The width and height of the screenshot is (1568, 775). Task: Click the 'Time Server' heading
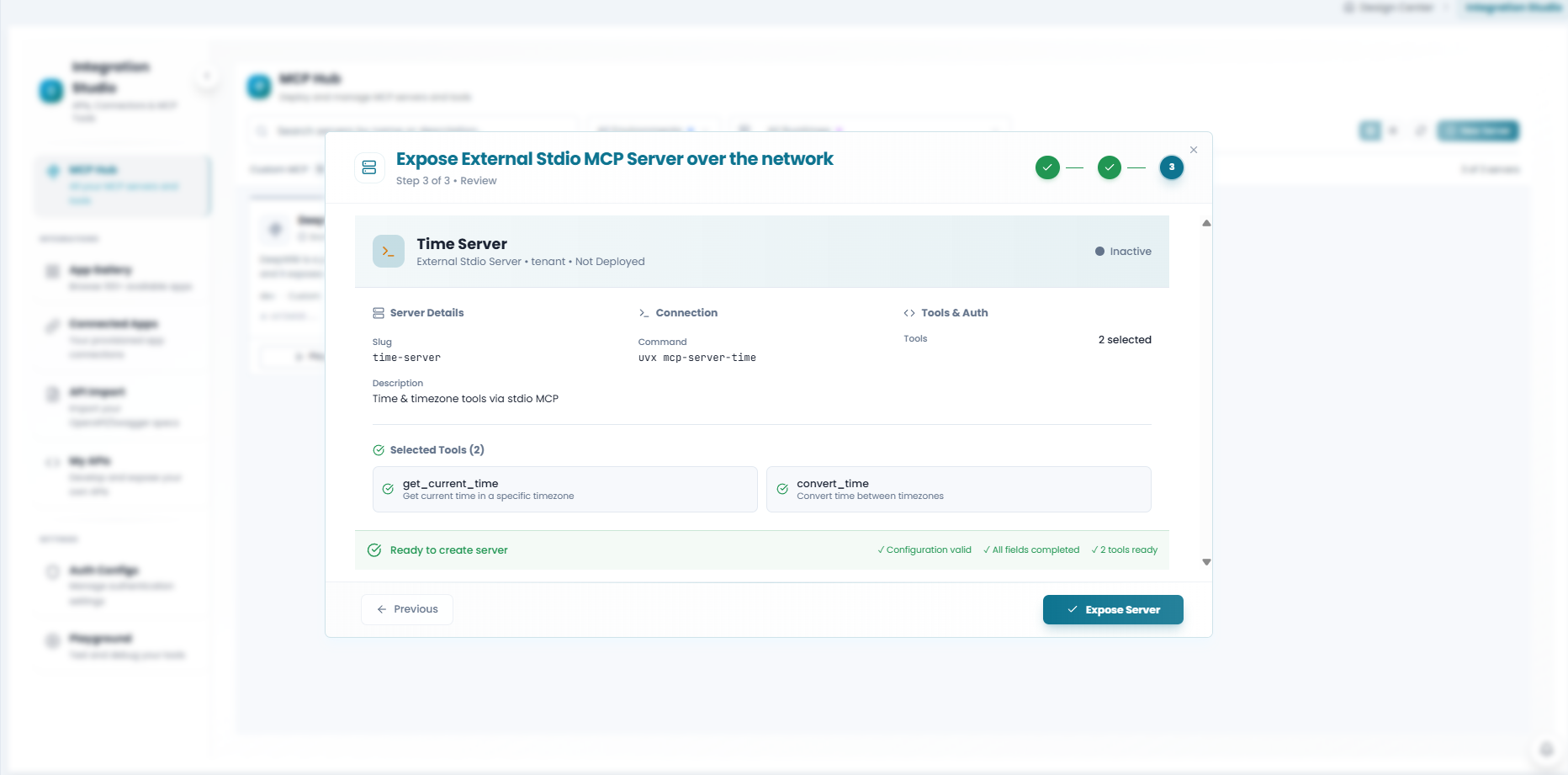[x=462, y=244]
